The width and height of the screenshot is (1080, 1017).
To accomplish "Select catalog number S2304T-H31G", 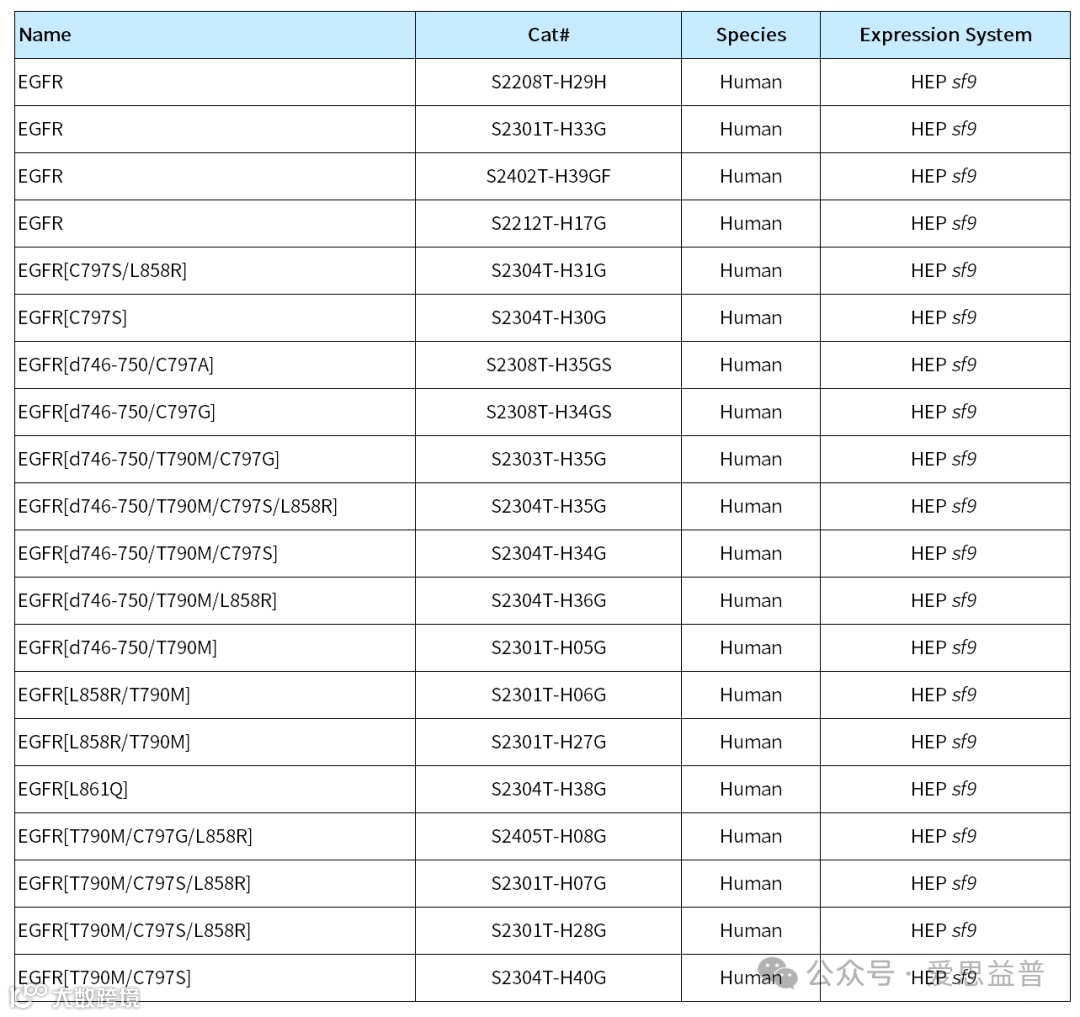I will (548, 271).
